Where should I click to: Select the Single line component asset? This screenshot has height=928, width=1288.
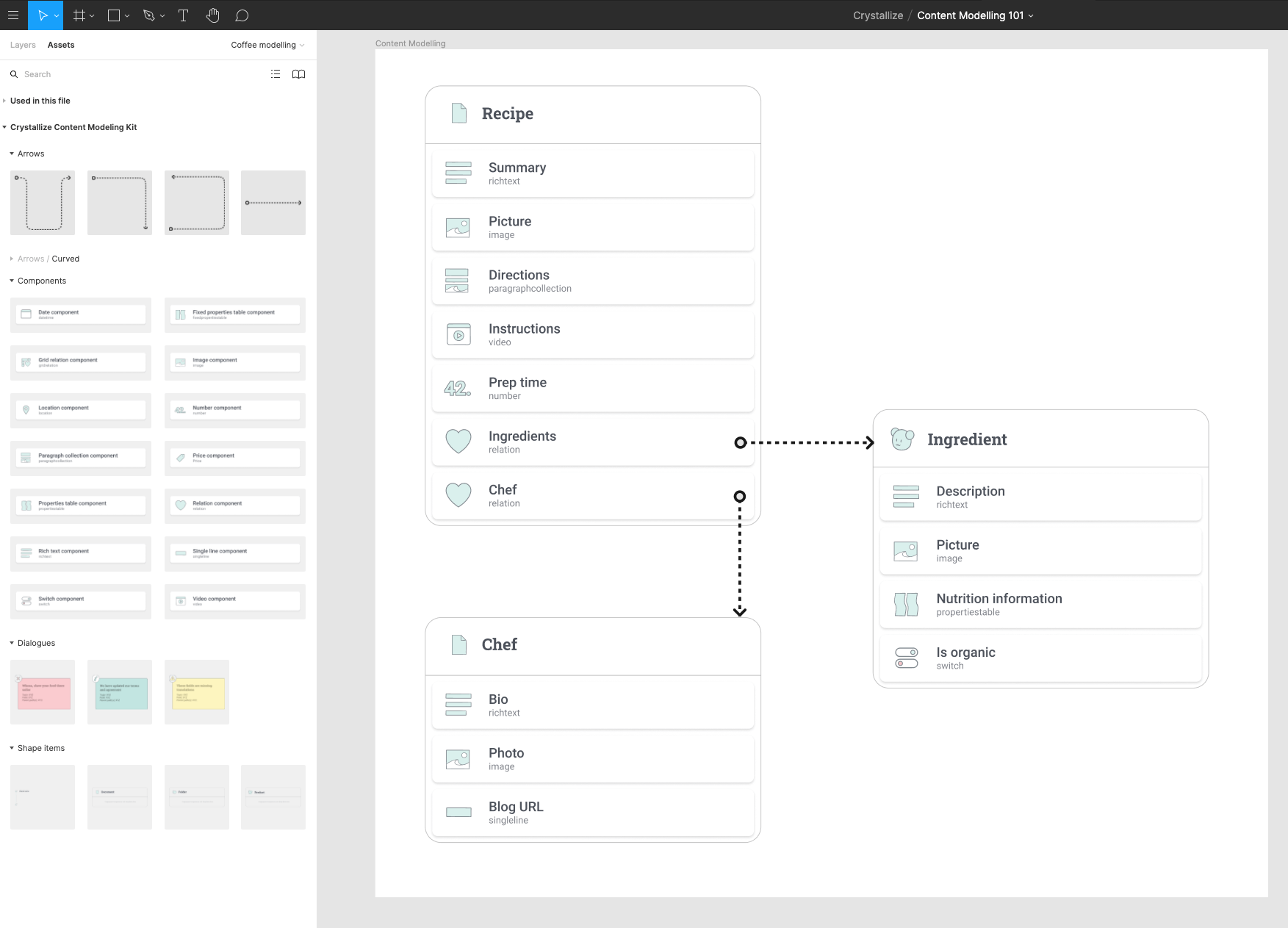click(x=235, y=553)
